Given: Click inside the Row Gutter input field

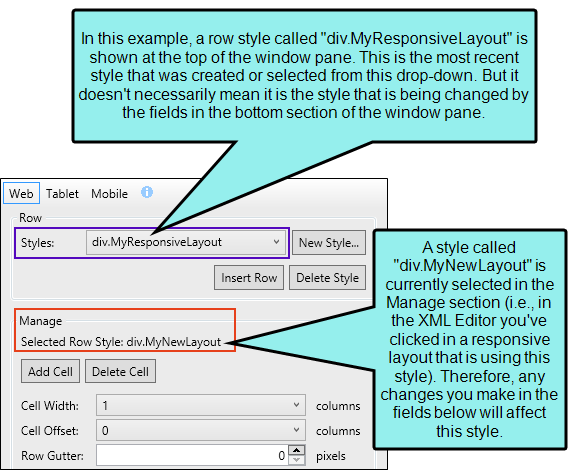Looking at the screenshot, I should coord(192,455).
